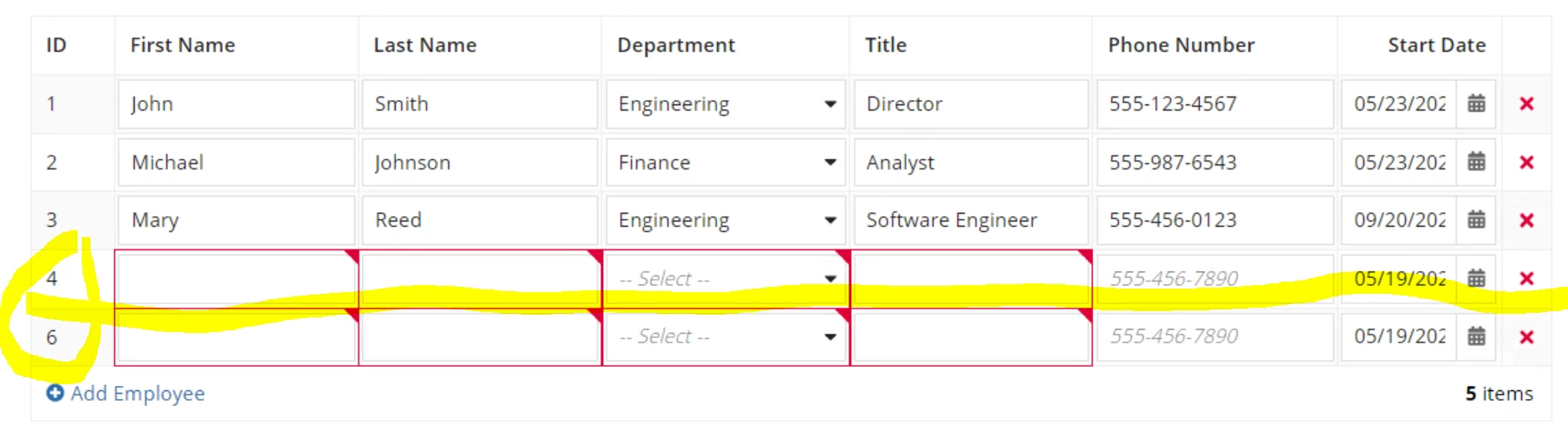Remove Michael Johnson's row using red X
The height and width of the screenshot is (432, 1568).
pos(1526,162)
